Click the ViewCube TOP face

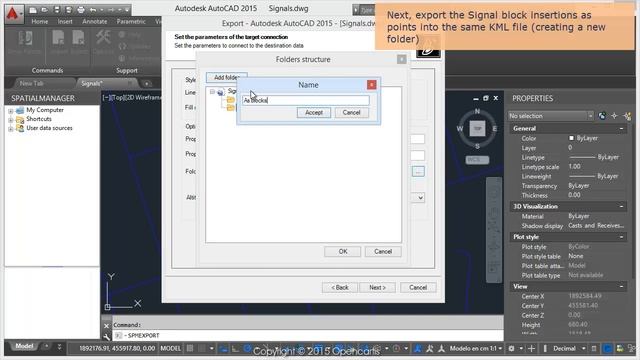coord(477,129)
